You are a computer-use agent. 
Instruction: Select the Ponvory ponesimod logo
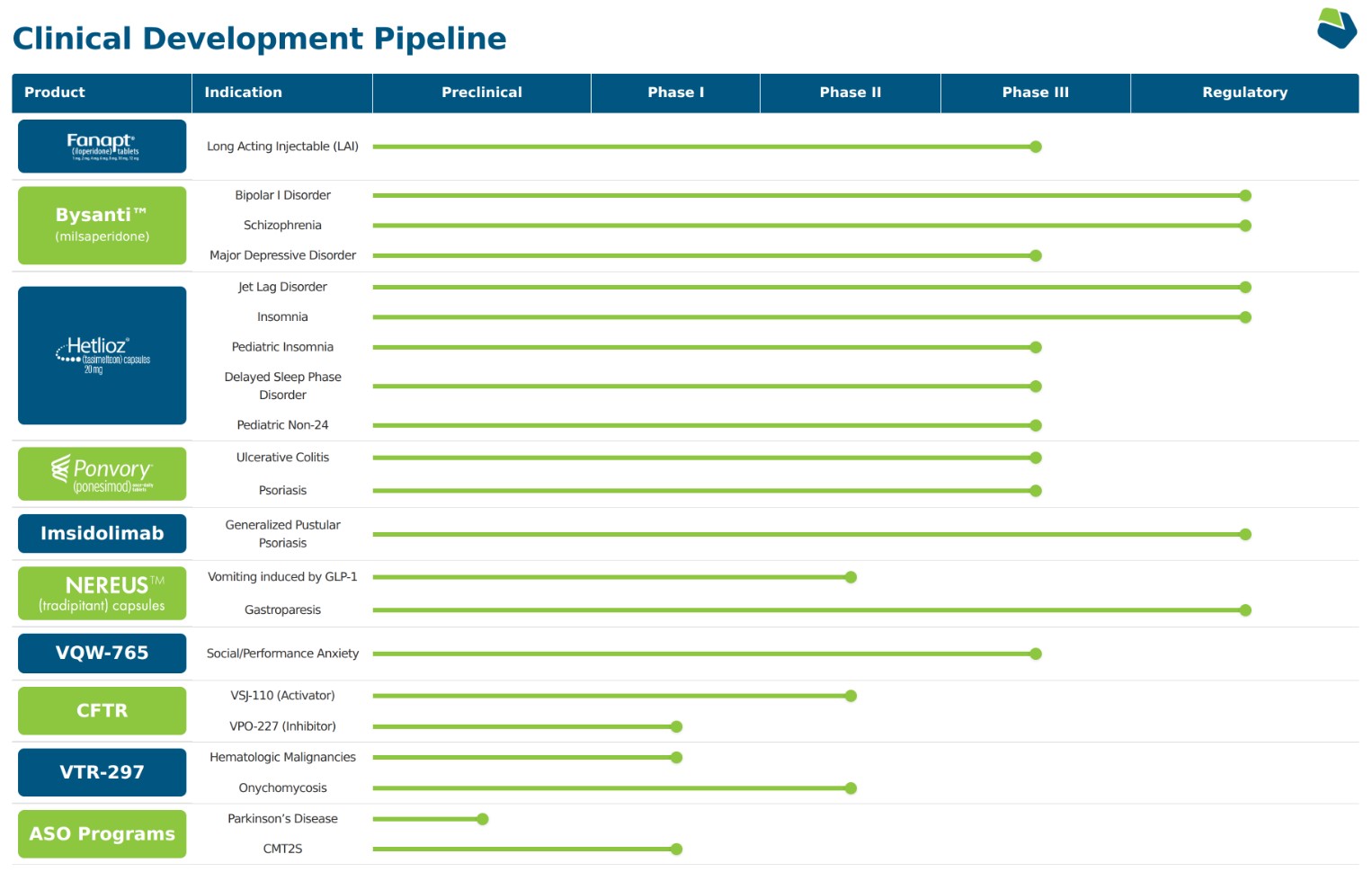pos(102,473)
